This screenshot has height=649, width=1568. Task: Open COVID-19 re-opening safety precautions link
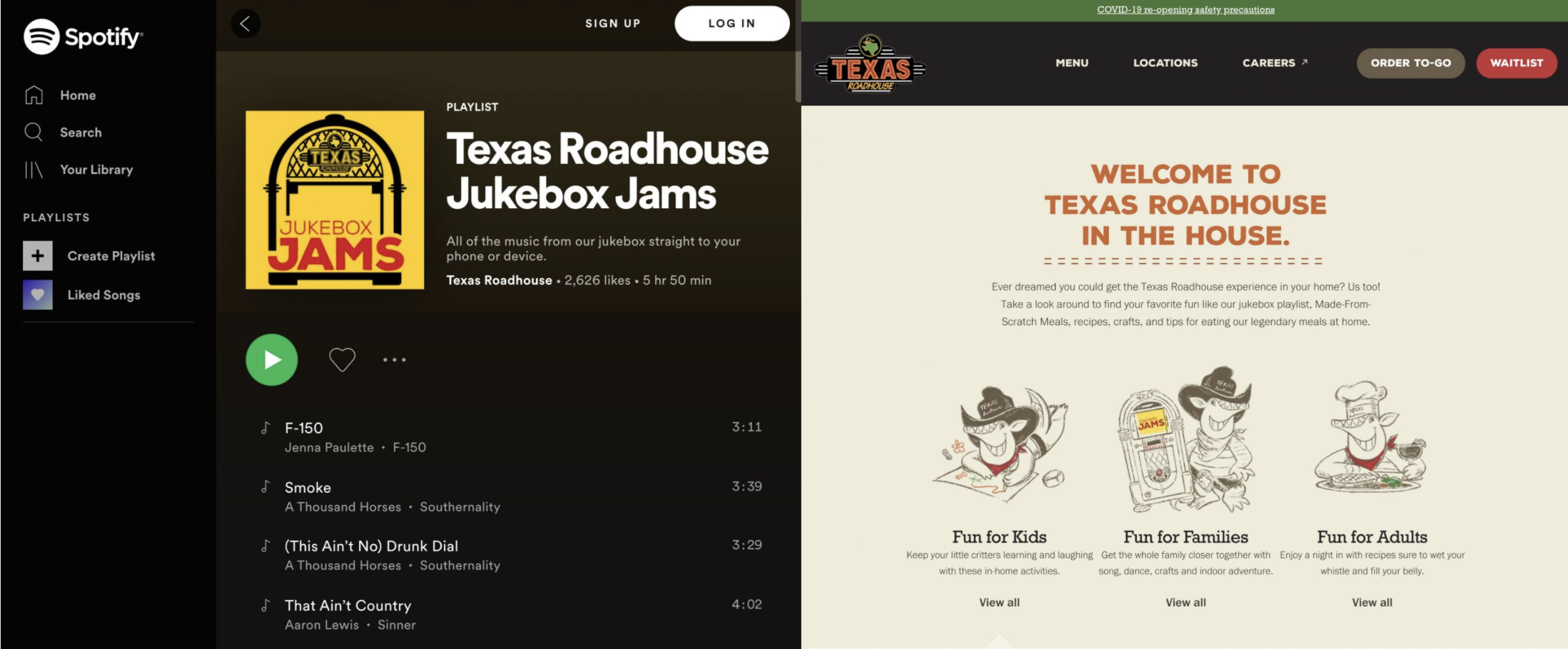(1185, 10)
